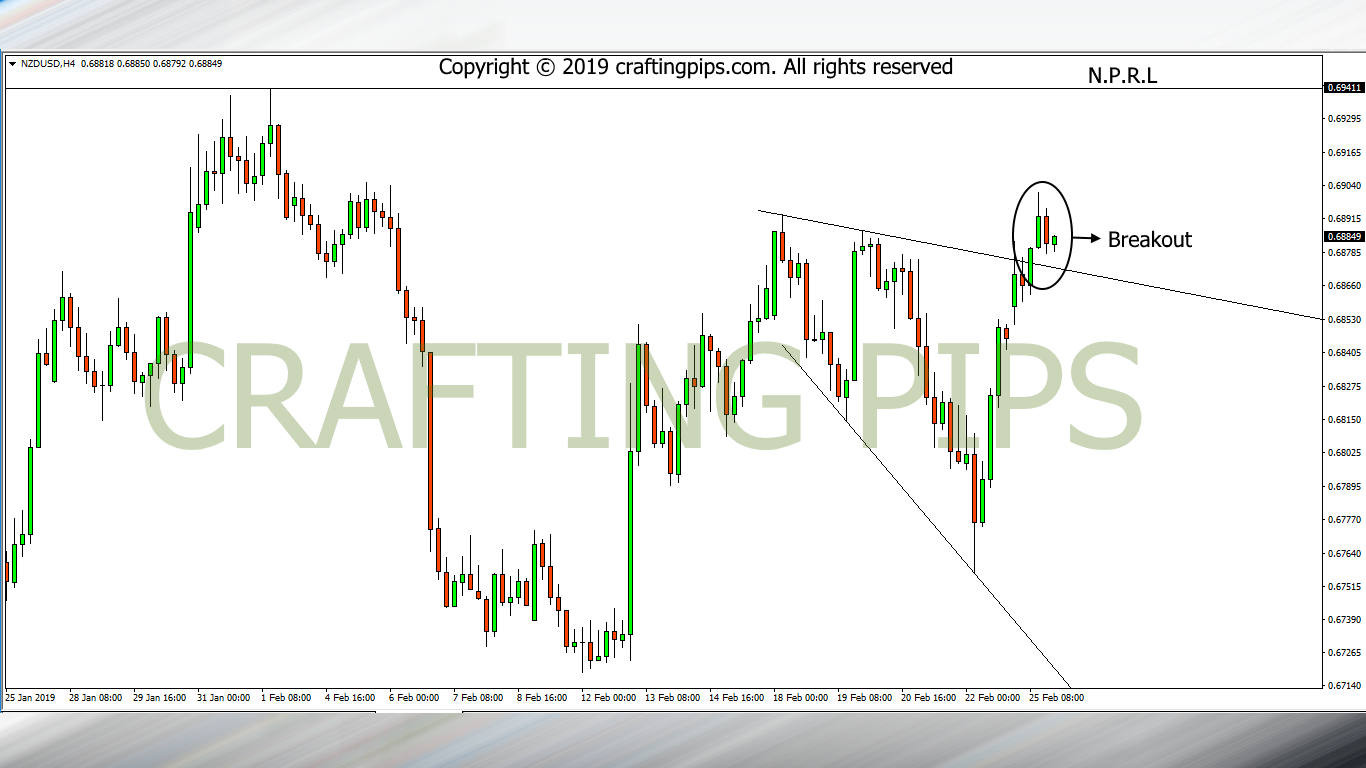Click the Copyright 2019 craftingpips.com text
Image resolution: width=1366 pixels, height=768 pixels.
(696, 67)
